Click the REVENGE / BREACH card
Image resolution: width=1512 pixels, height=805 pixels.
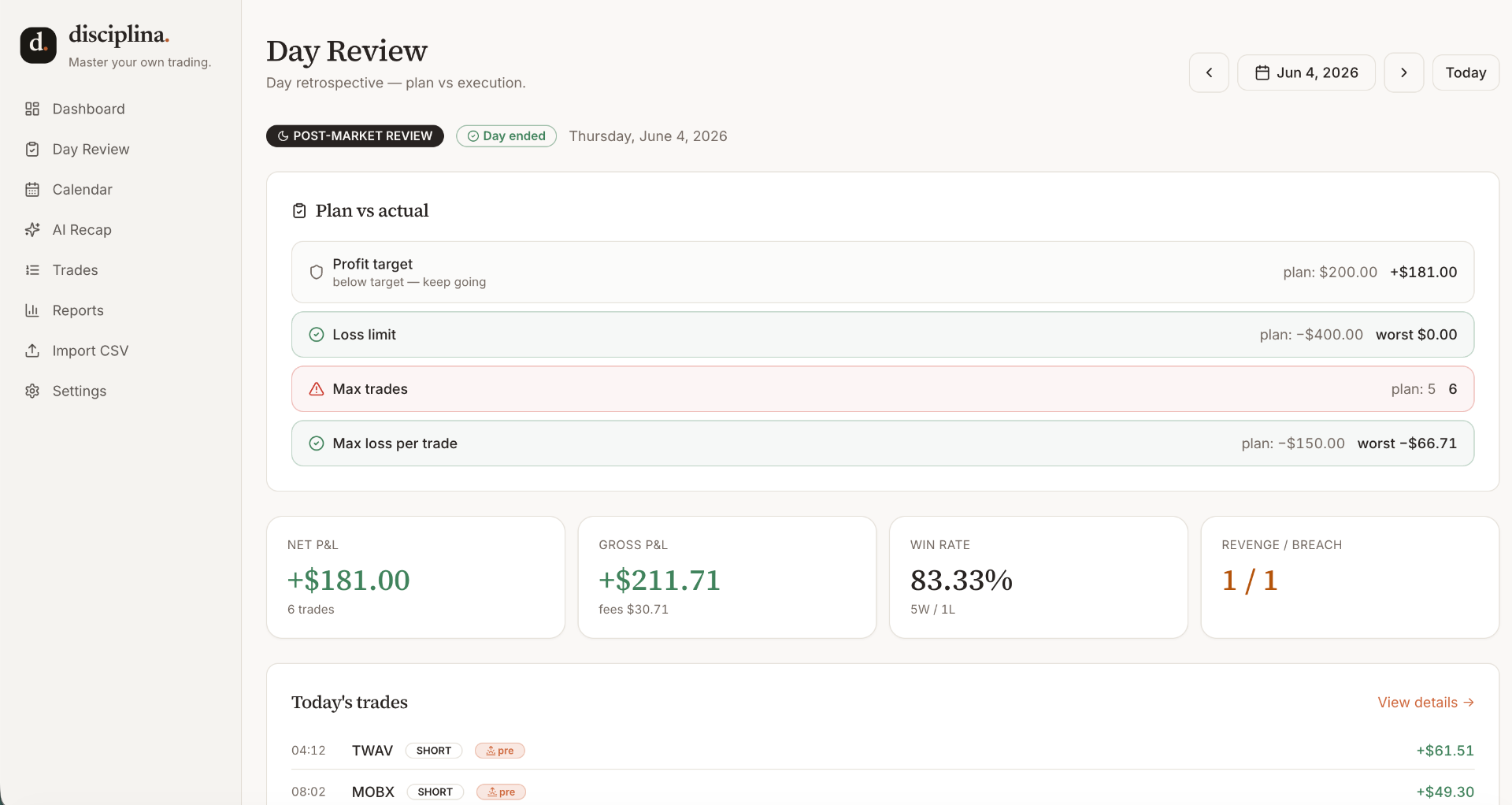coord(1350,577)
